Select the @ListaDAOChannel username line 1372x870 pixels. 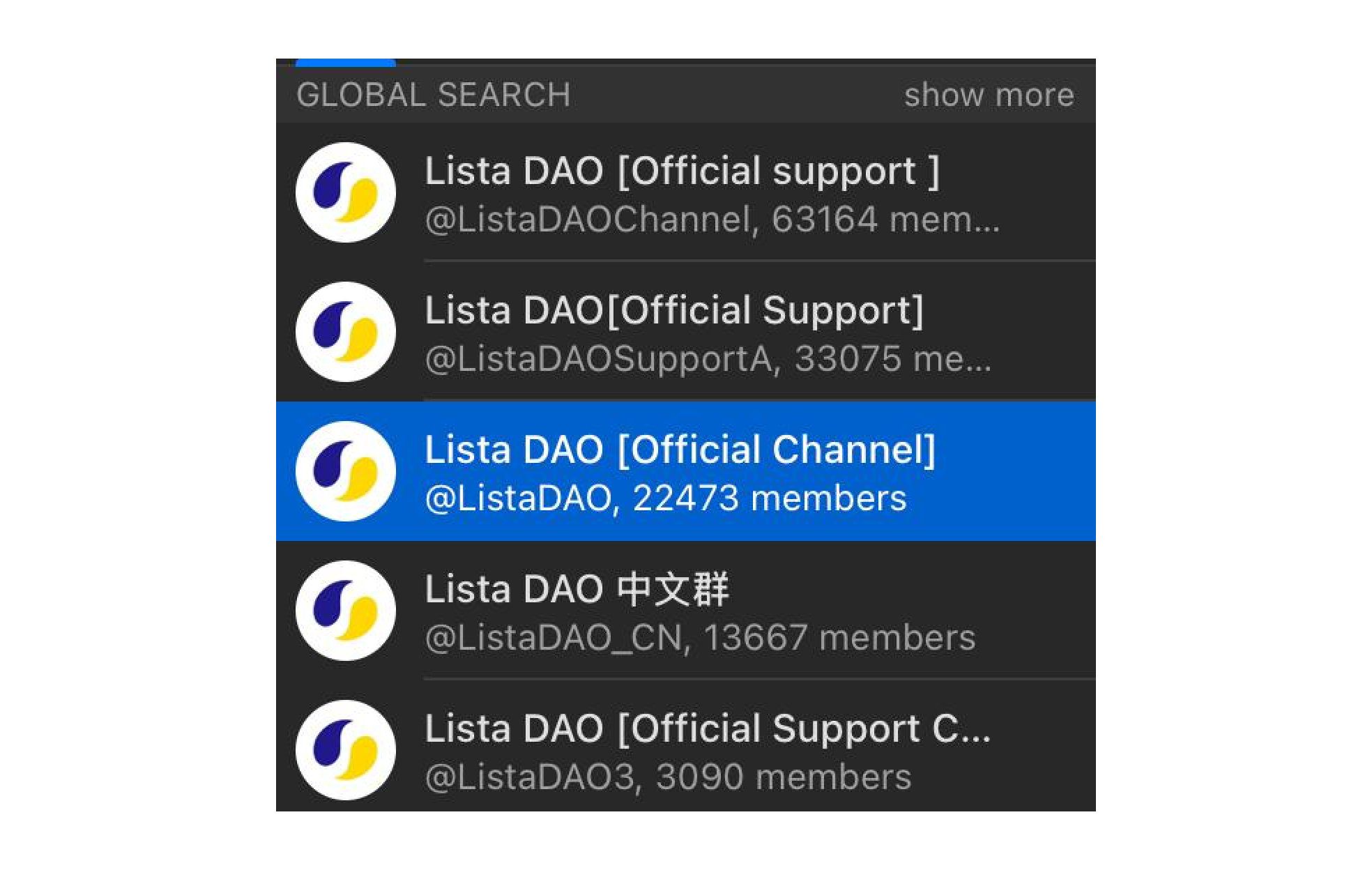coord(587,220)
